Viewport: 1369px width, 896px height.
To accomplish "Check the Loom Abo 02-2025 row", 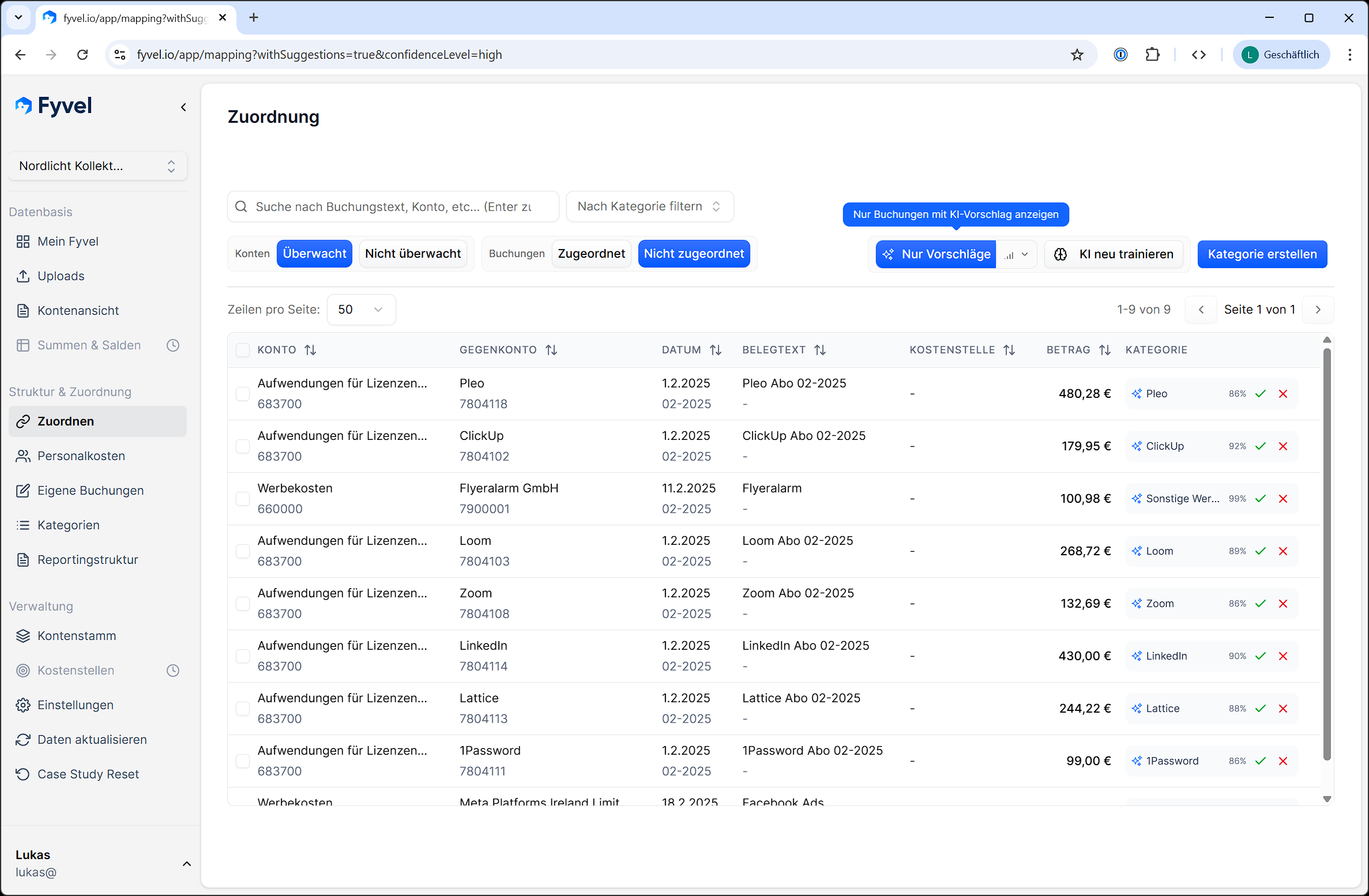I will [x=243, y=551].
